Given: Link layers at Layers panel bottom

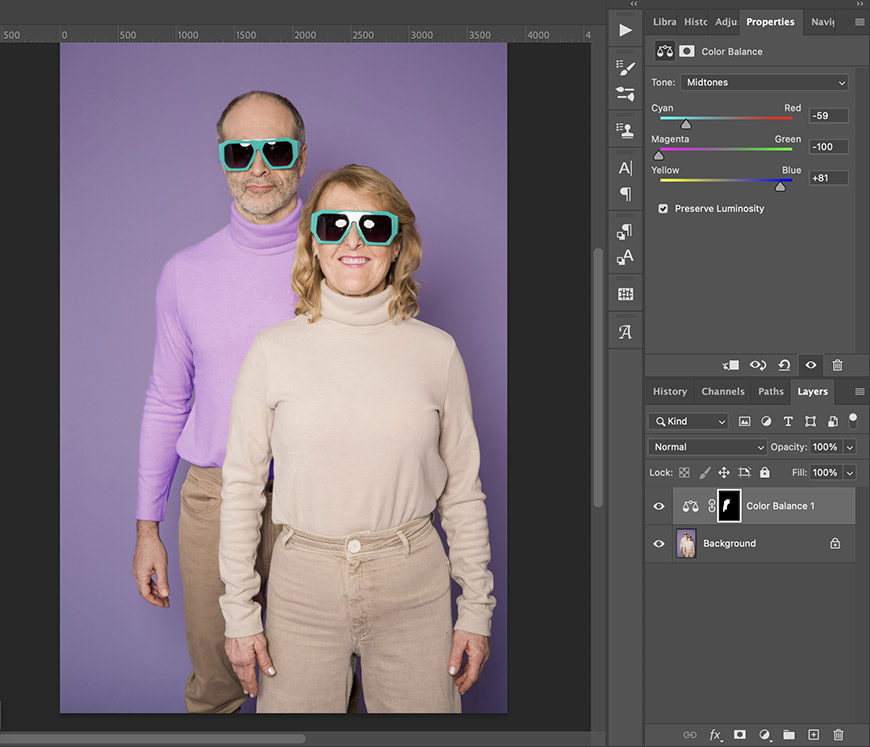Looking at the screenshot, I should 690,735.
